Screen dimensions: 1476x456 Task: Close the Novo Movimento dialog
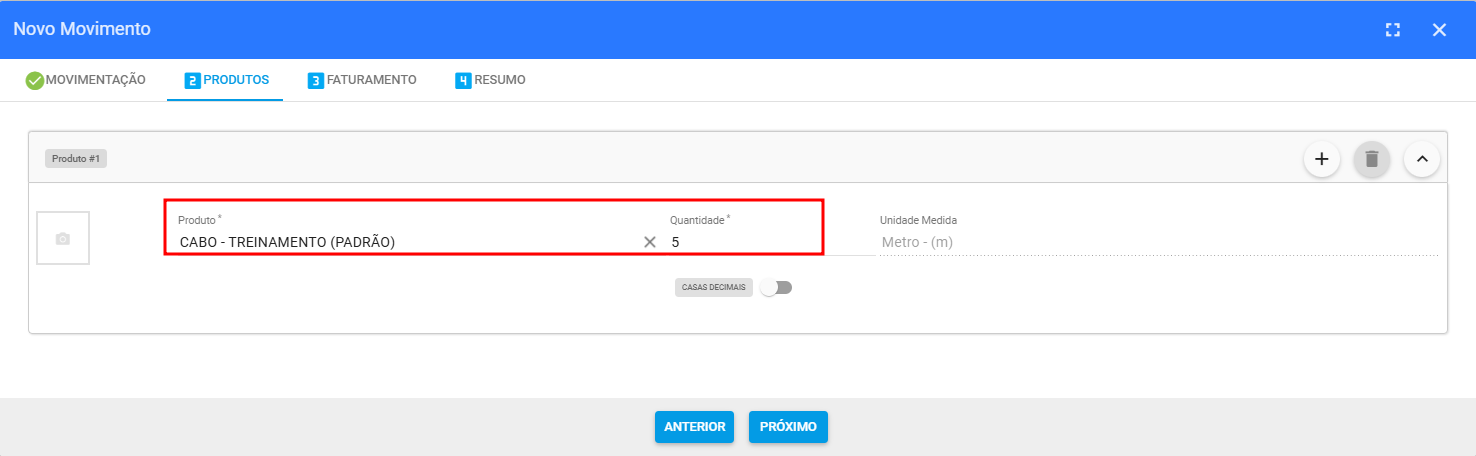[x=1439, y=30]
